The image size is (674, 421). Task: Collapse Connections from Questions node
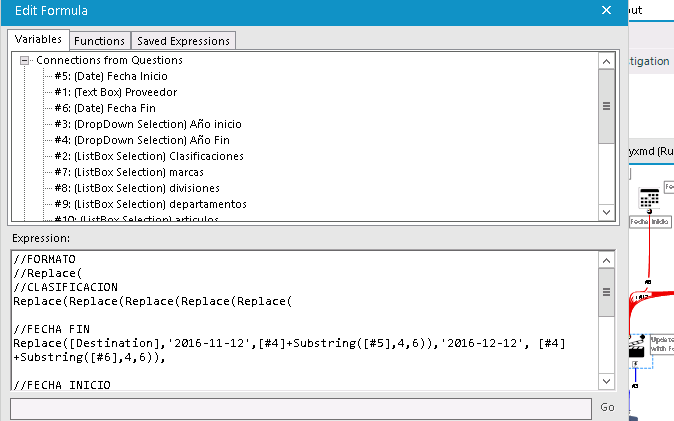25,61
